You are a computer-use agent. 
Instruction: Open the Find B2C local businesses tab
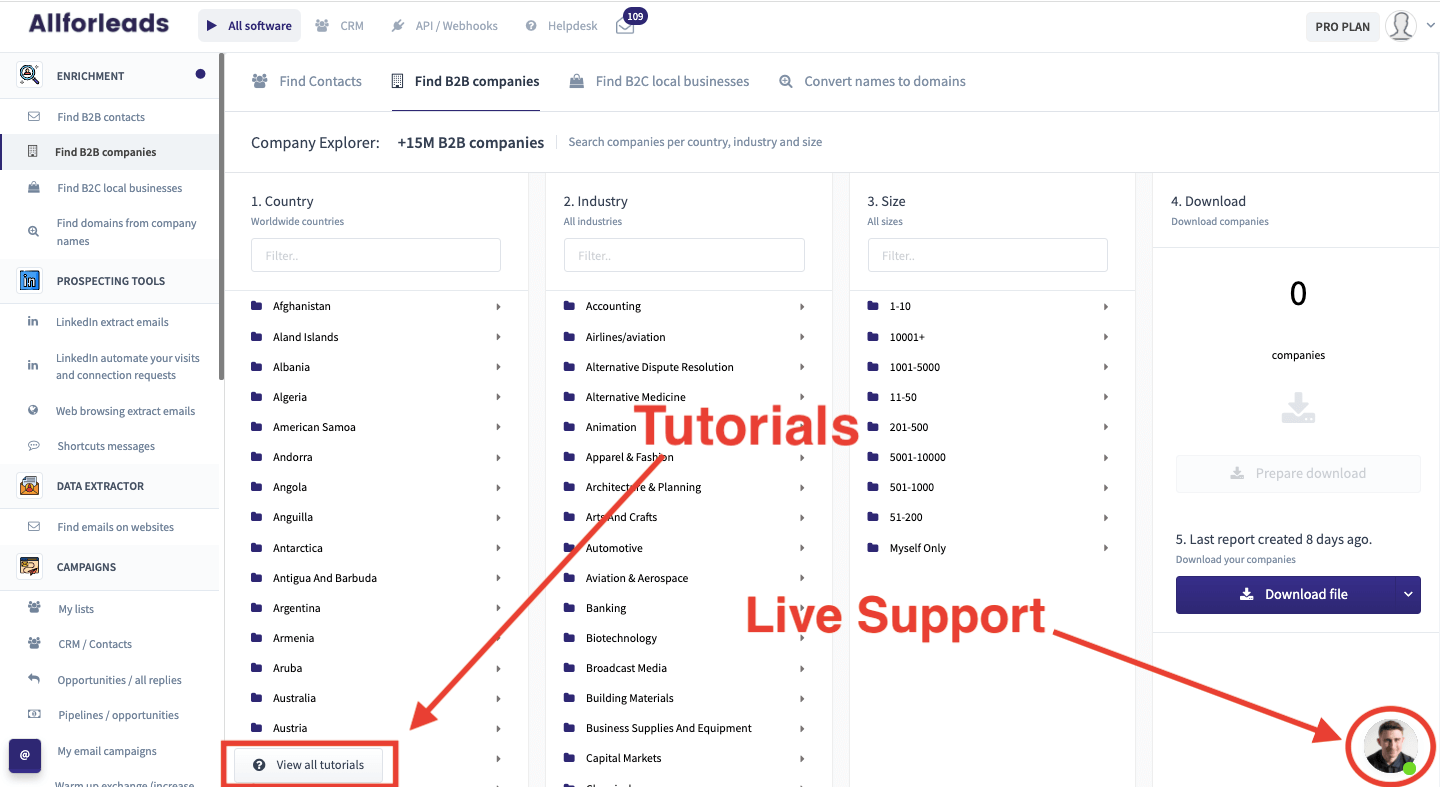click(659, 81)
